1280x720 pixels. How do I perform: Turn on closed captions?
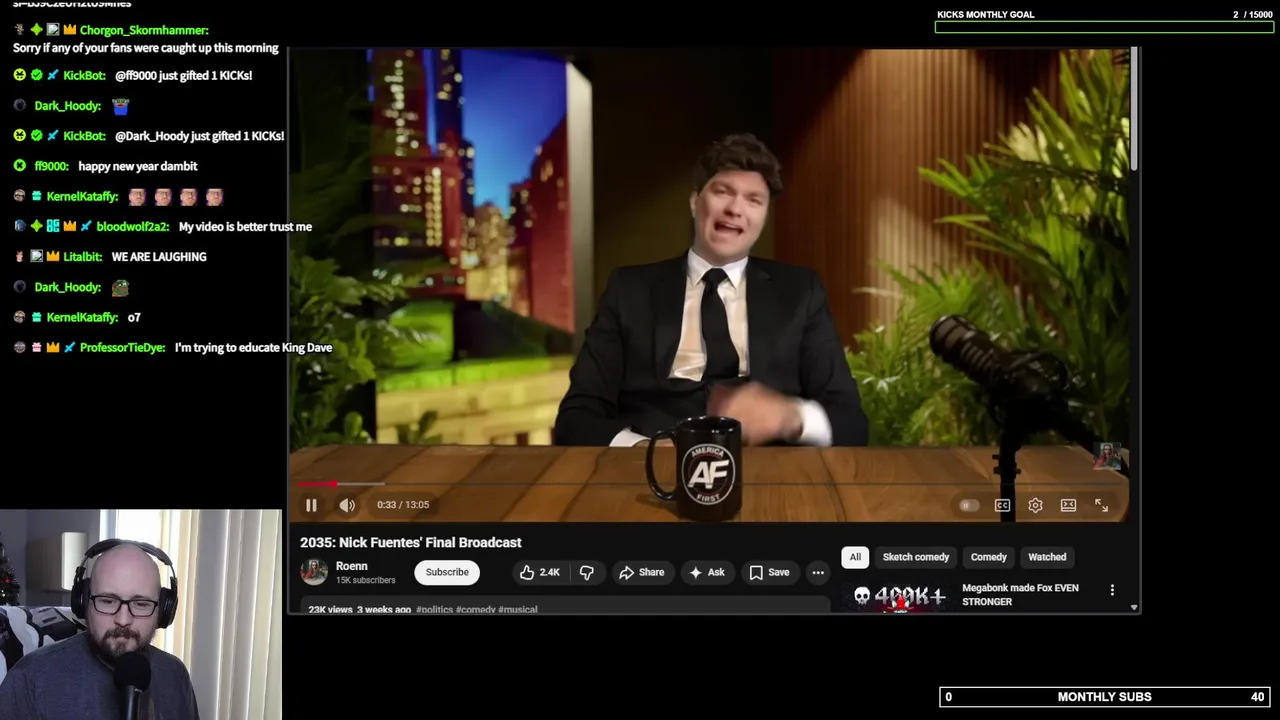click(1002, 505)
